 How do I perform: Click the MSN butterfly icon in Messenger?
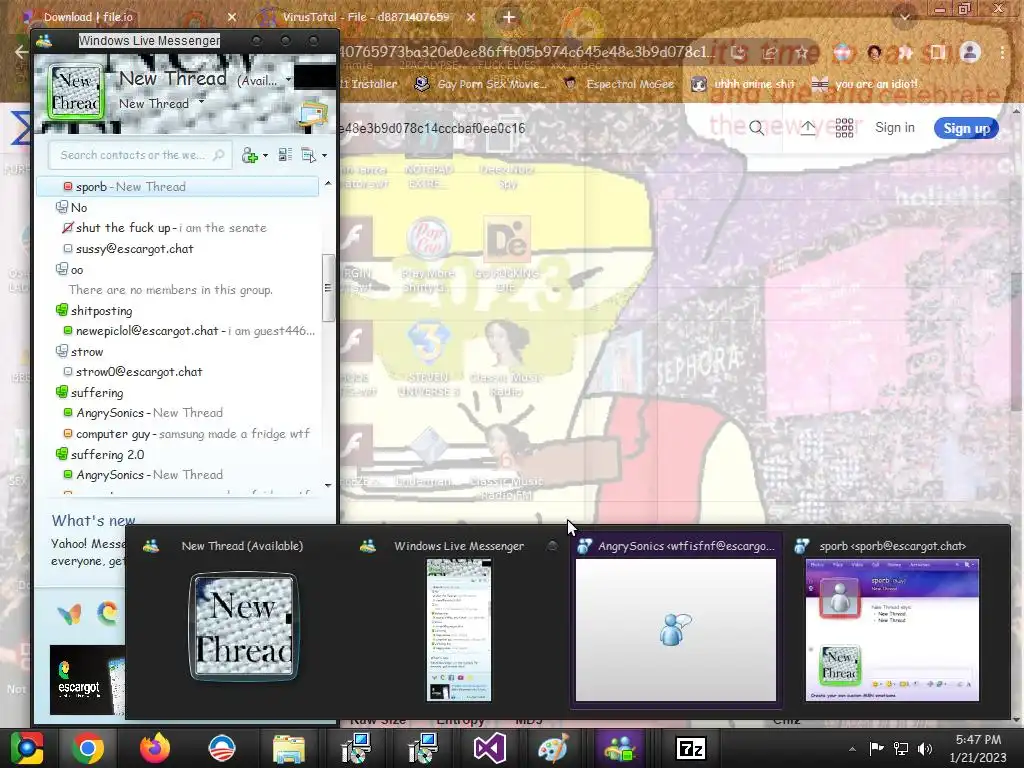[69, 614]
